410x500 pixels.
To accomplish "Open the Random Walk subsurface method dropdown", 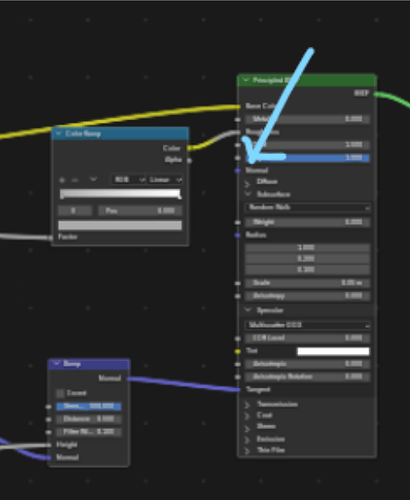I will pos(308,207).
